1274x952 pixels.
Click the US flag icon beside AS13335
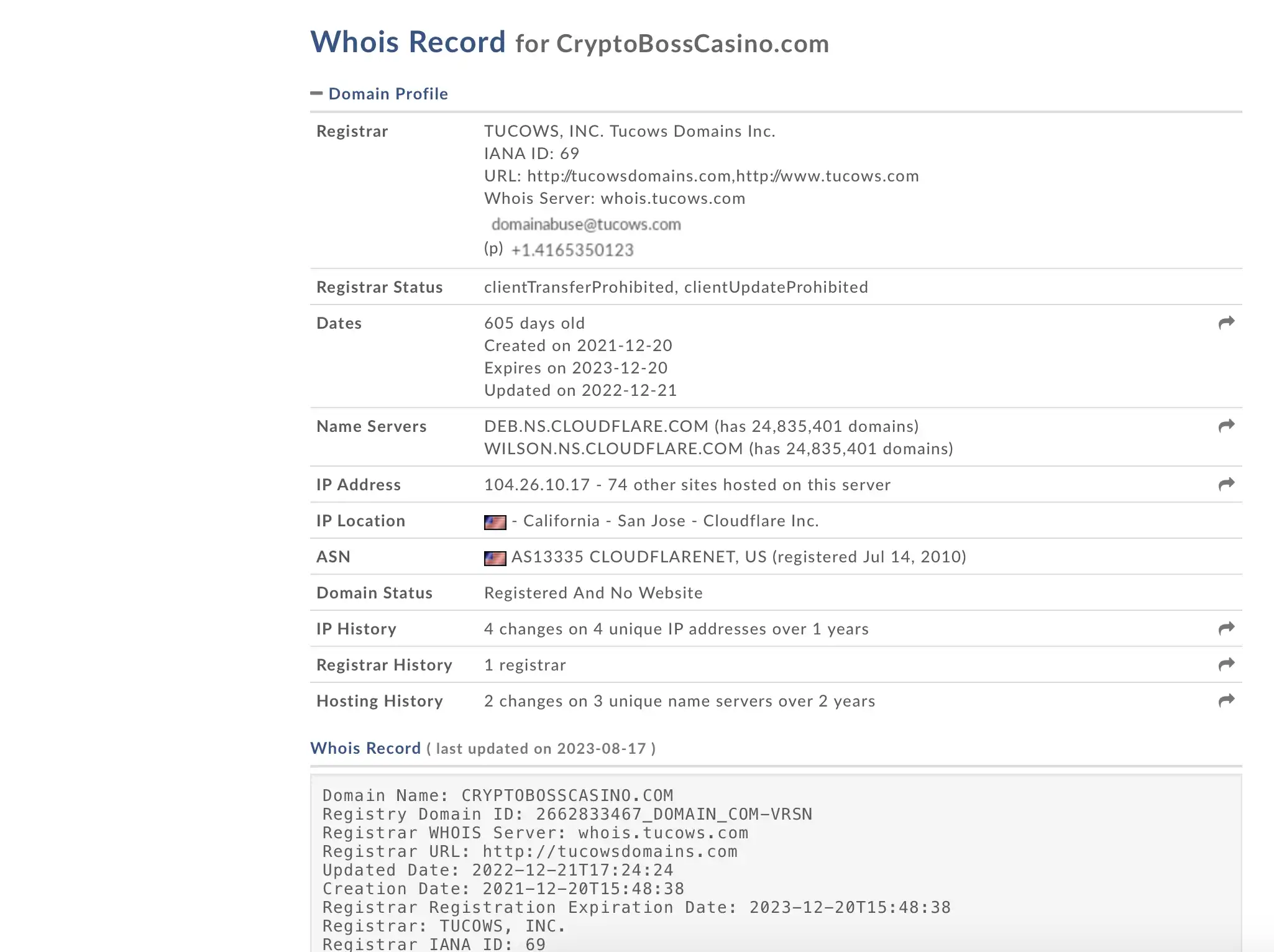click(495, 558)
